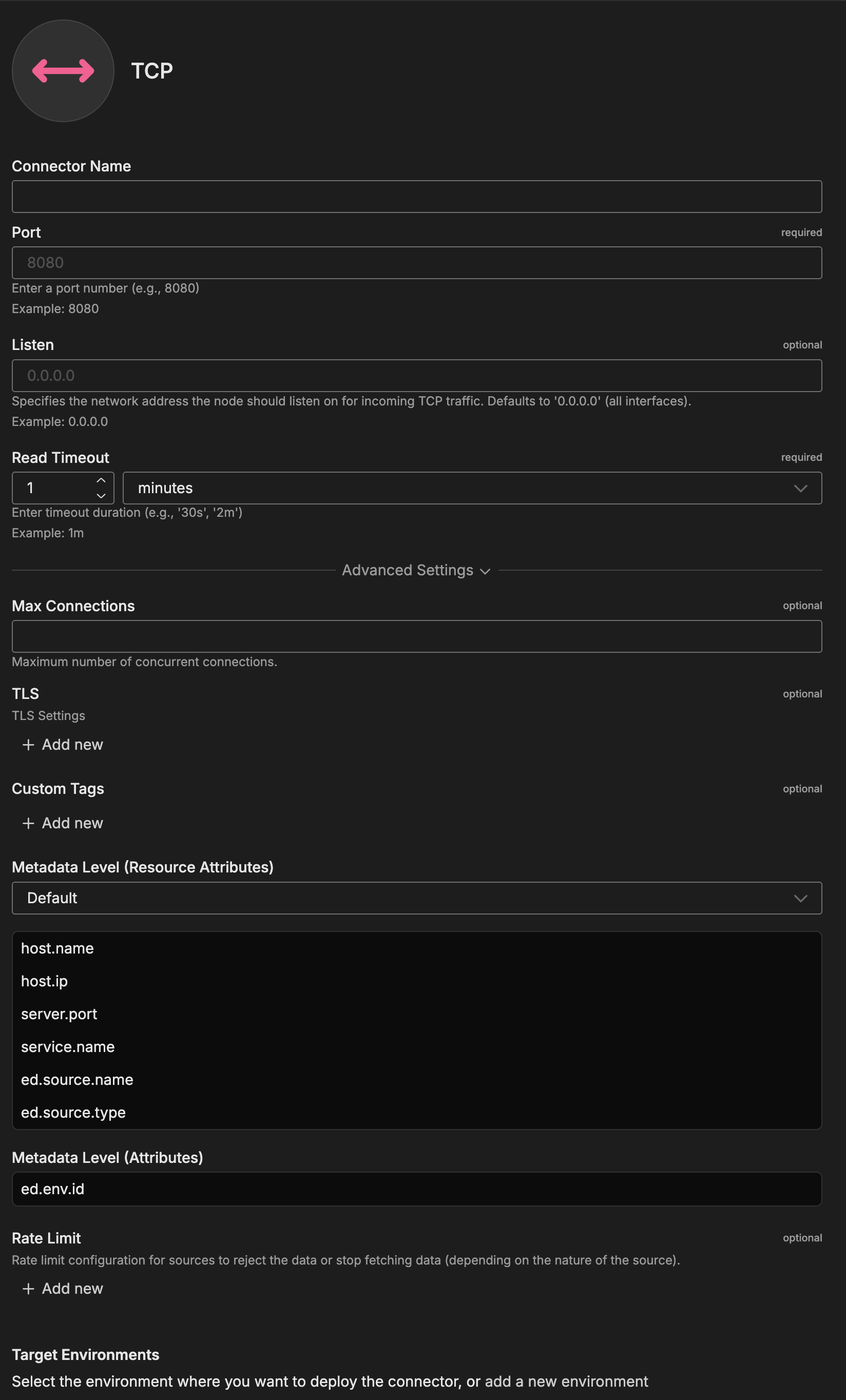Add new Rate Limit configuration

[x=72, y=1289]
